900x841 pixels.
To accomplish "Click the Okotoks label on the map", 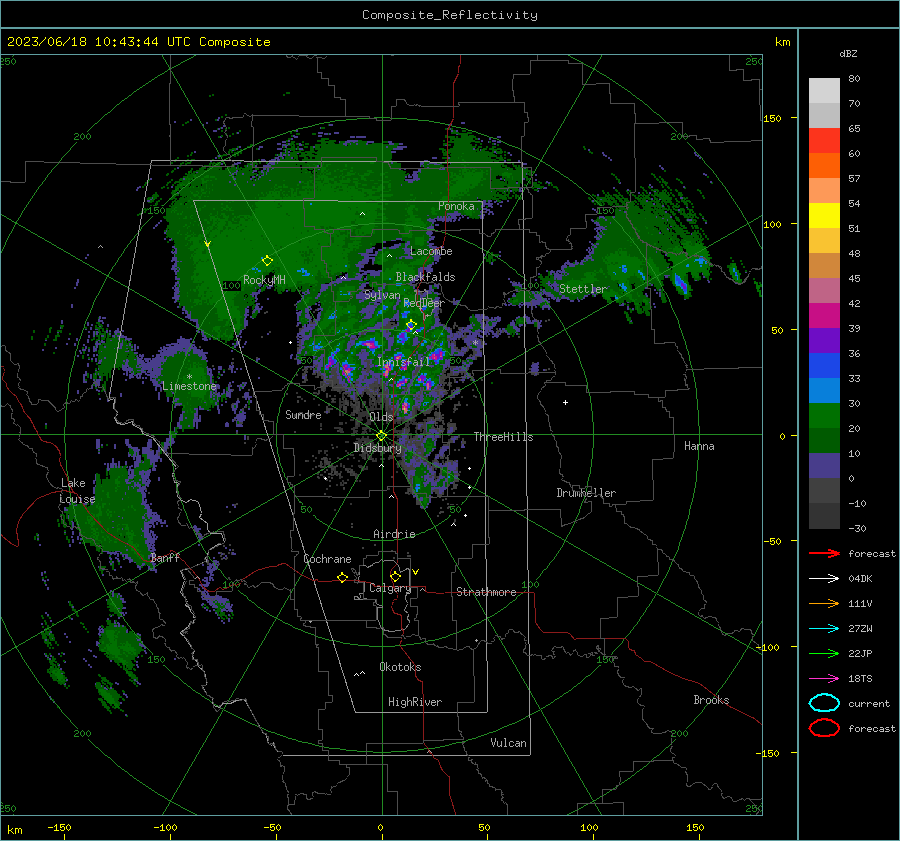I will pos(400,667).
